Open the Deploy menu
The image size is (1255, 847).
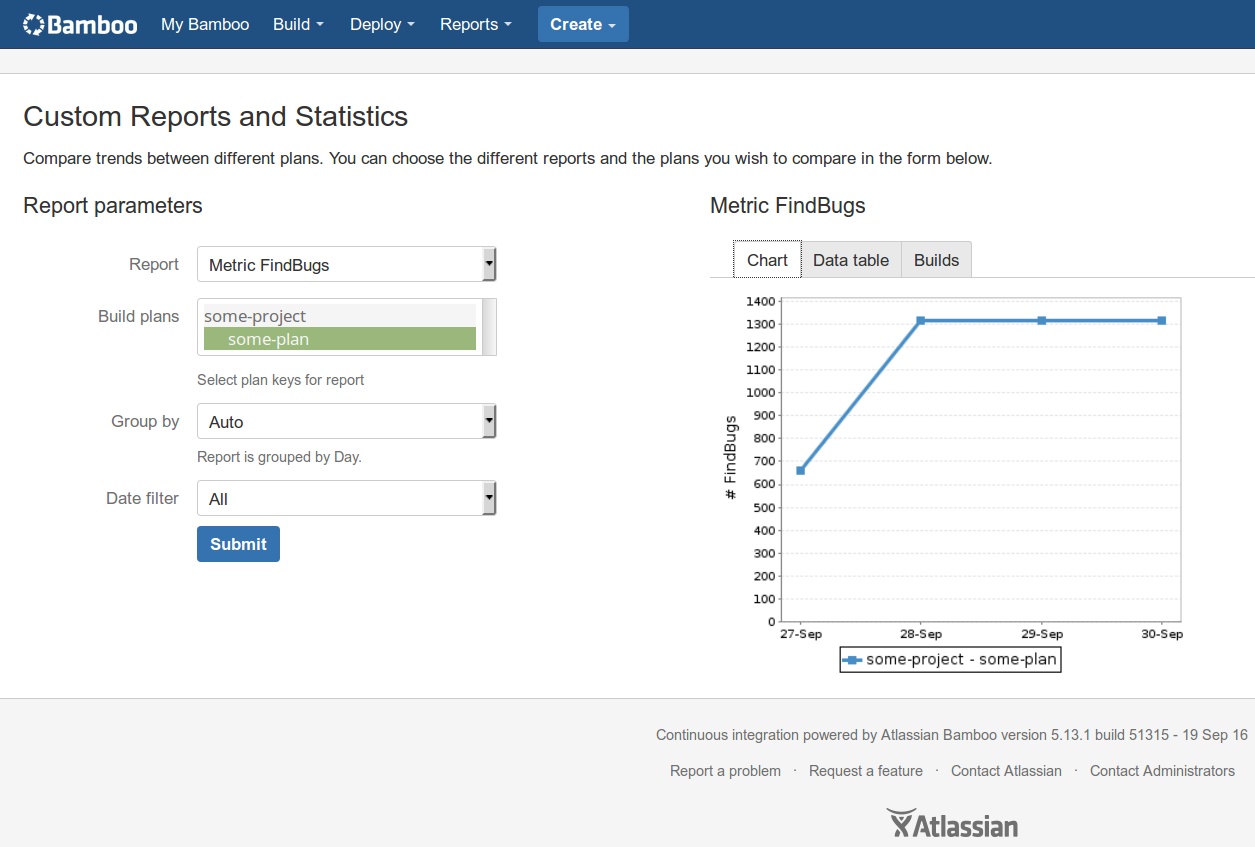coord(381,24)
